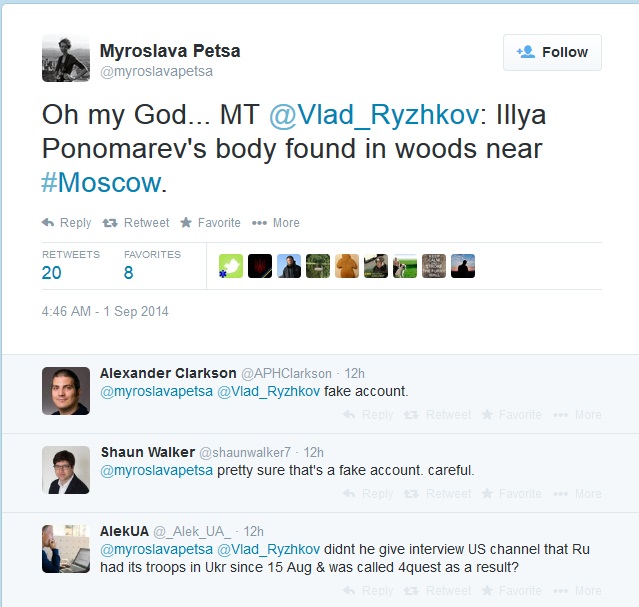Expand the More options on main tweet
This screenshot has width=639, height=607.
(276, 223)
